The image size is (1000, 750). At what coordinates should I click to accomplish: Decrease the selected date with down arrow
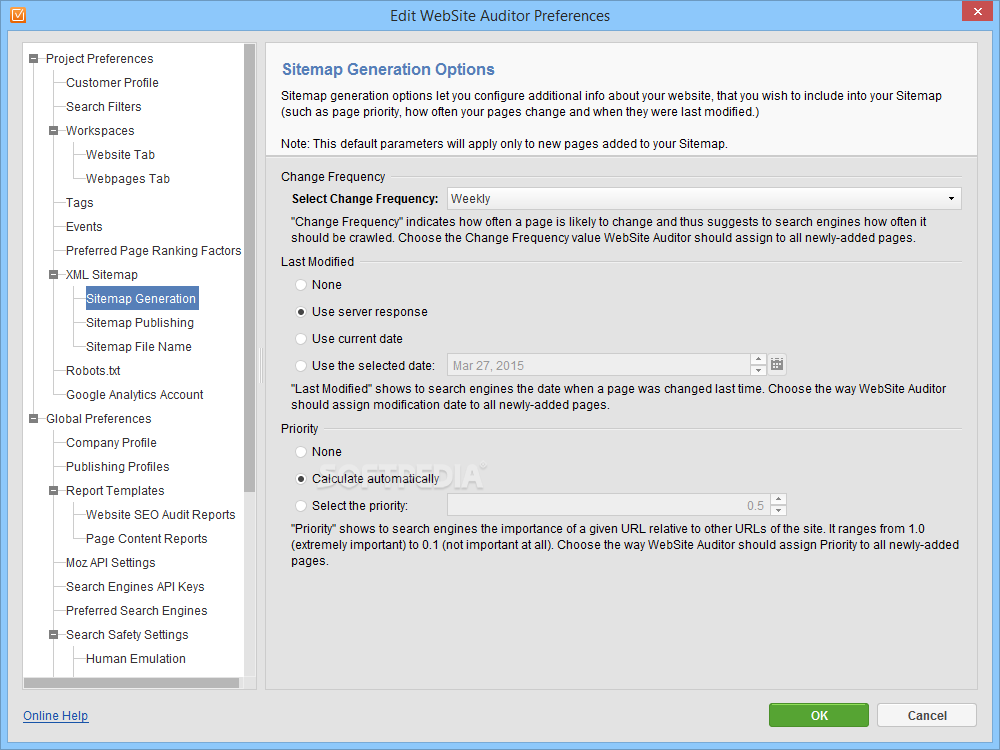click(758, 371)
